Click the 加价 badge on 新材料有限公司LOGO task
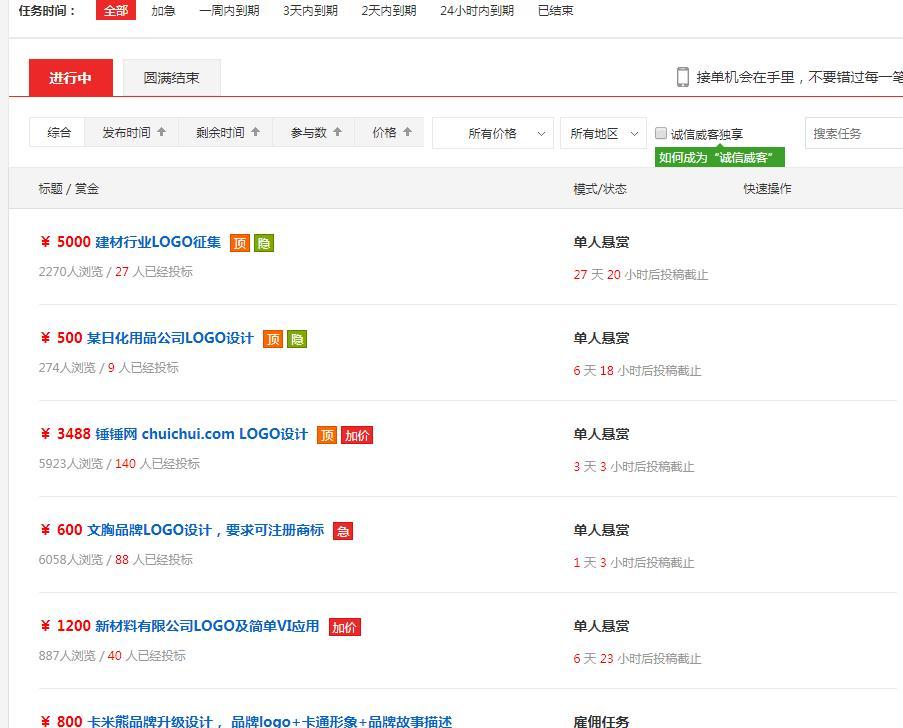The width and height of the screenshot is (903, 728). [345, 627]
